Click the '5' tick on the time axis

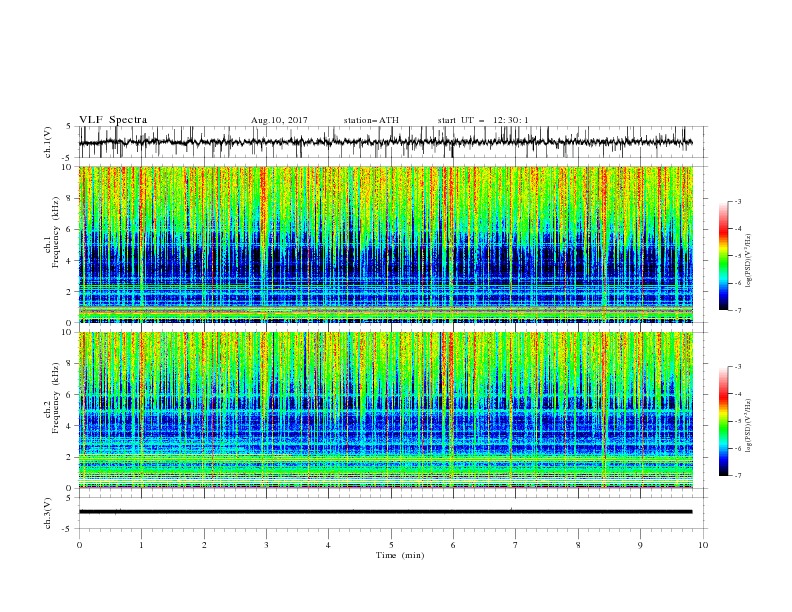tap(391, 545)
